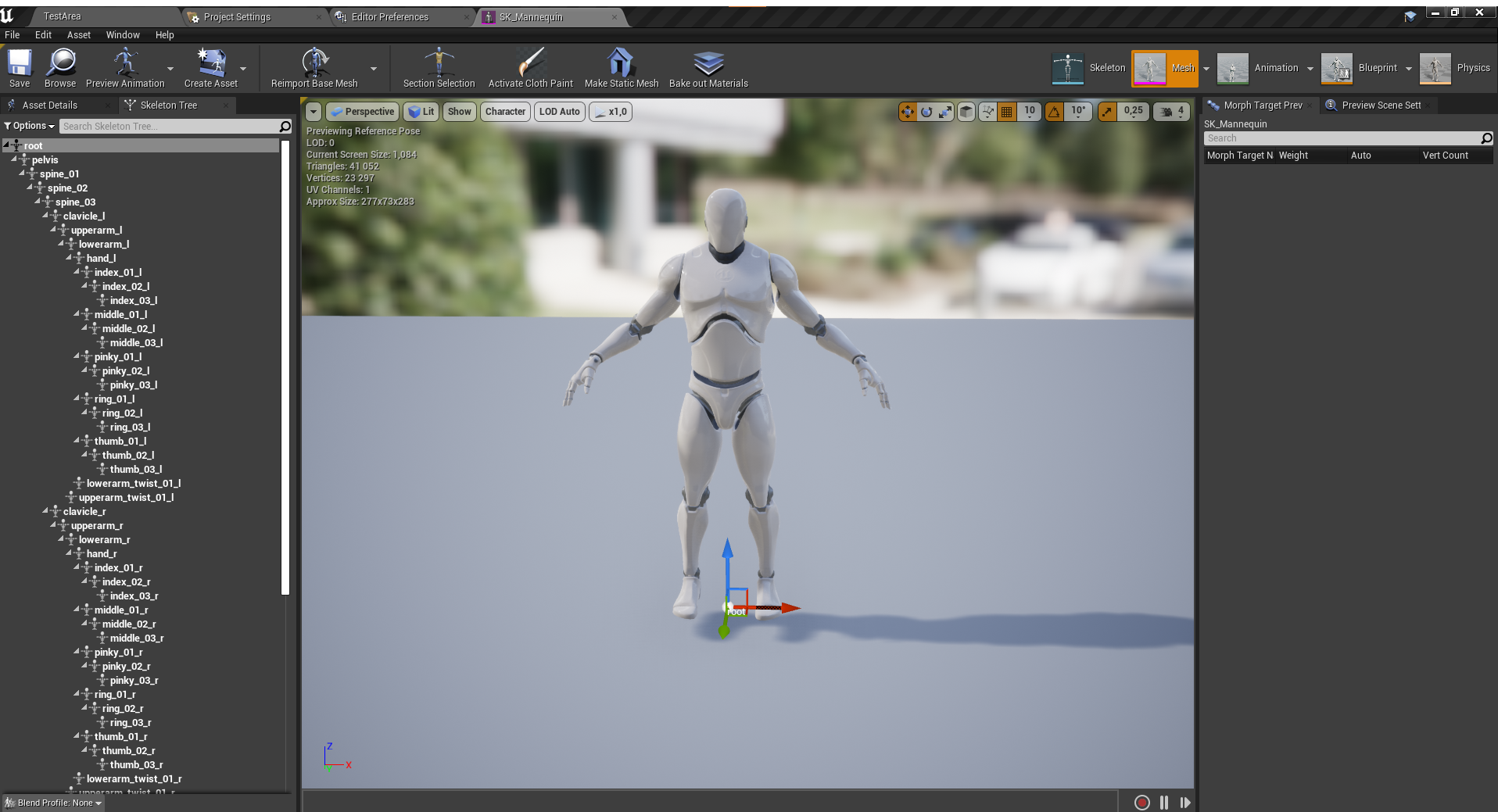
Task: Toggle scale snapping on/off
Action: (x=1107, y=112)
